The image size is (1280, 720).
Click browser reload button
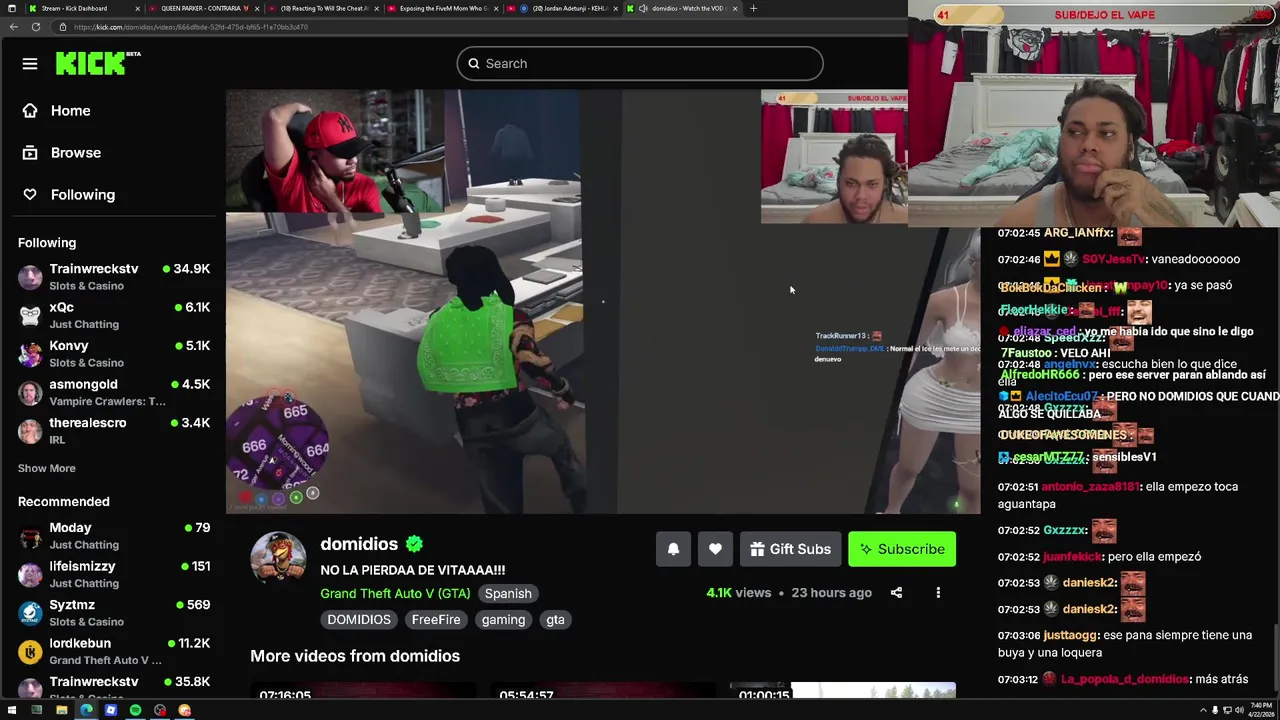[x=35, y=27]
